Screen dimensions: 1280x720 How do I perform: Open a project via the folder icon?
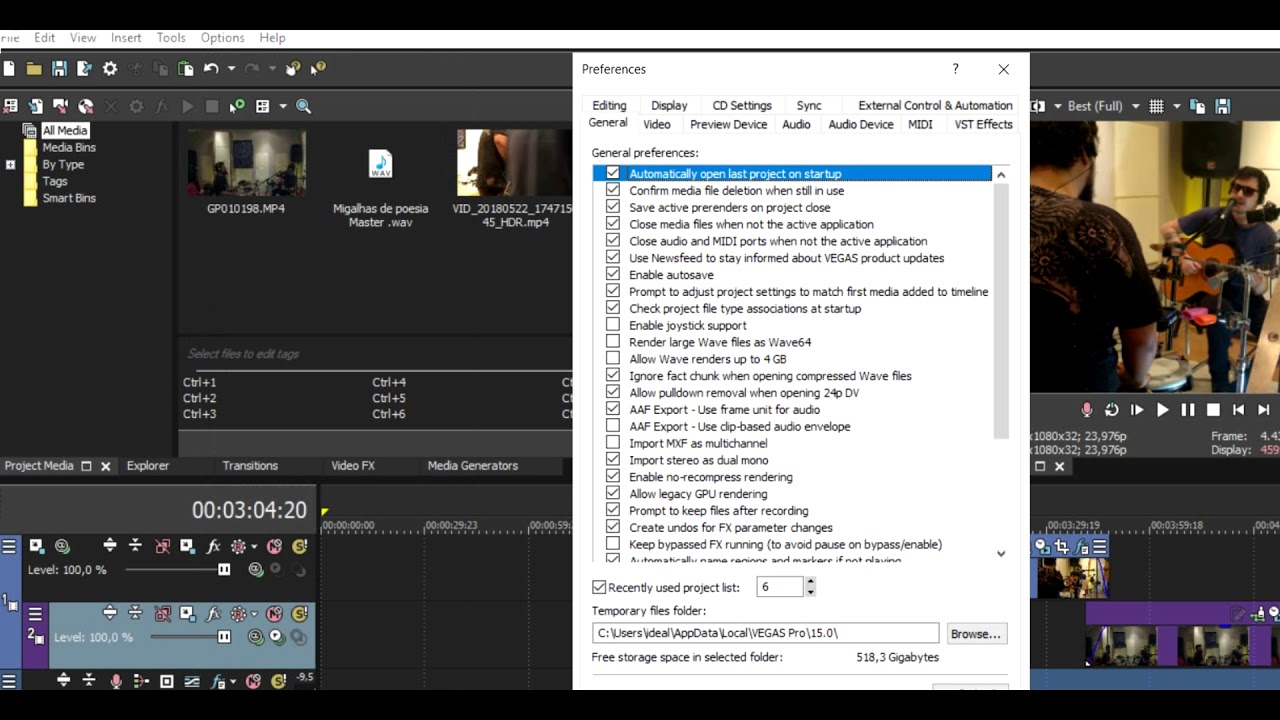(34, 69)
